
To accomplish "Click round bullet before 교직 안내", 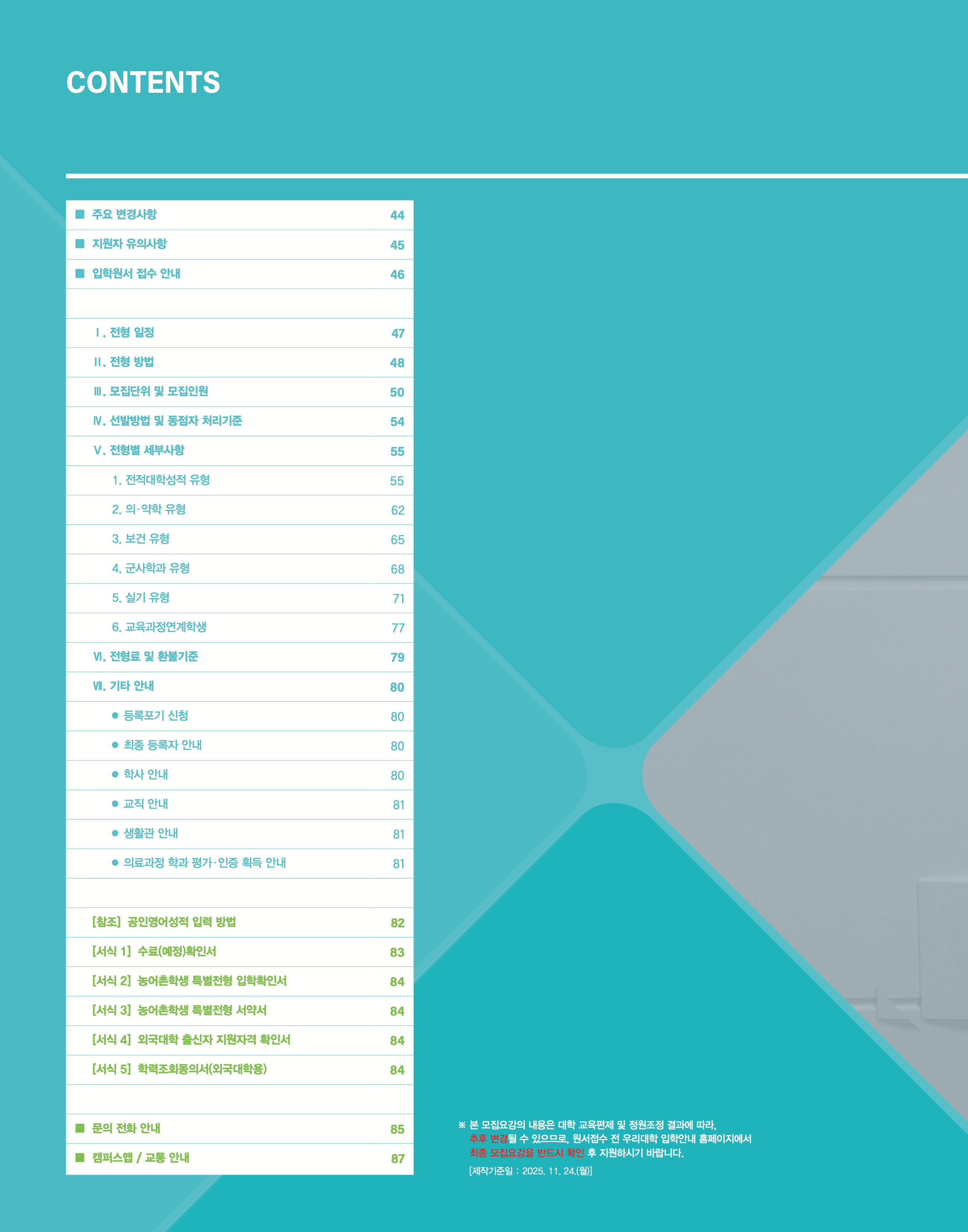I will (115, 804).
